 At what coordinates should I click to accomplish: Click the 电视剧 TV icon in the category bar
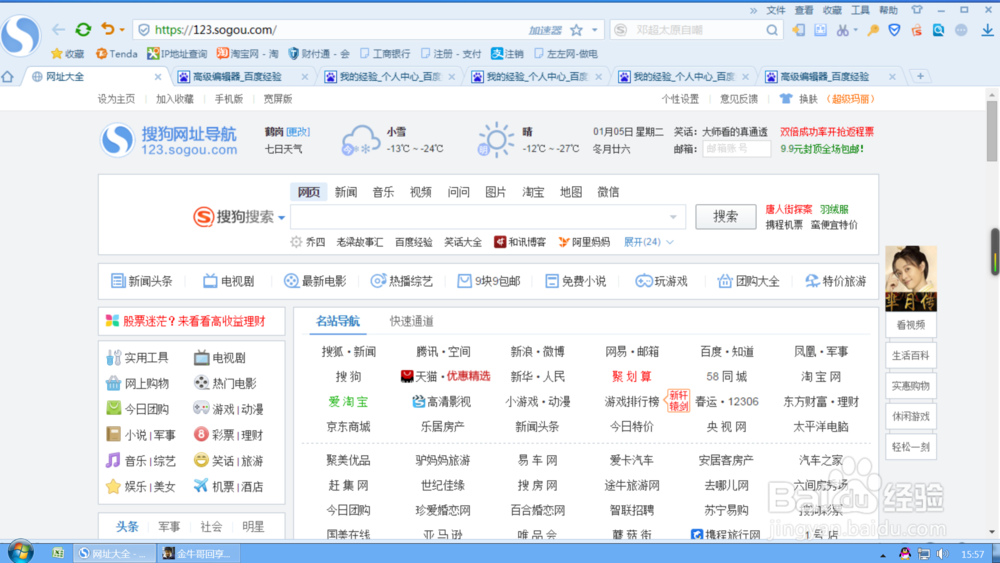210,281
